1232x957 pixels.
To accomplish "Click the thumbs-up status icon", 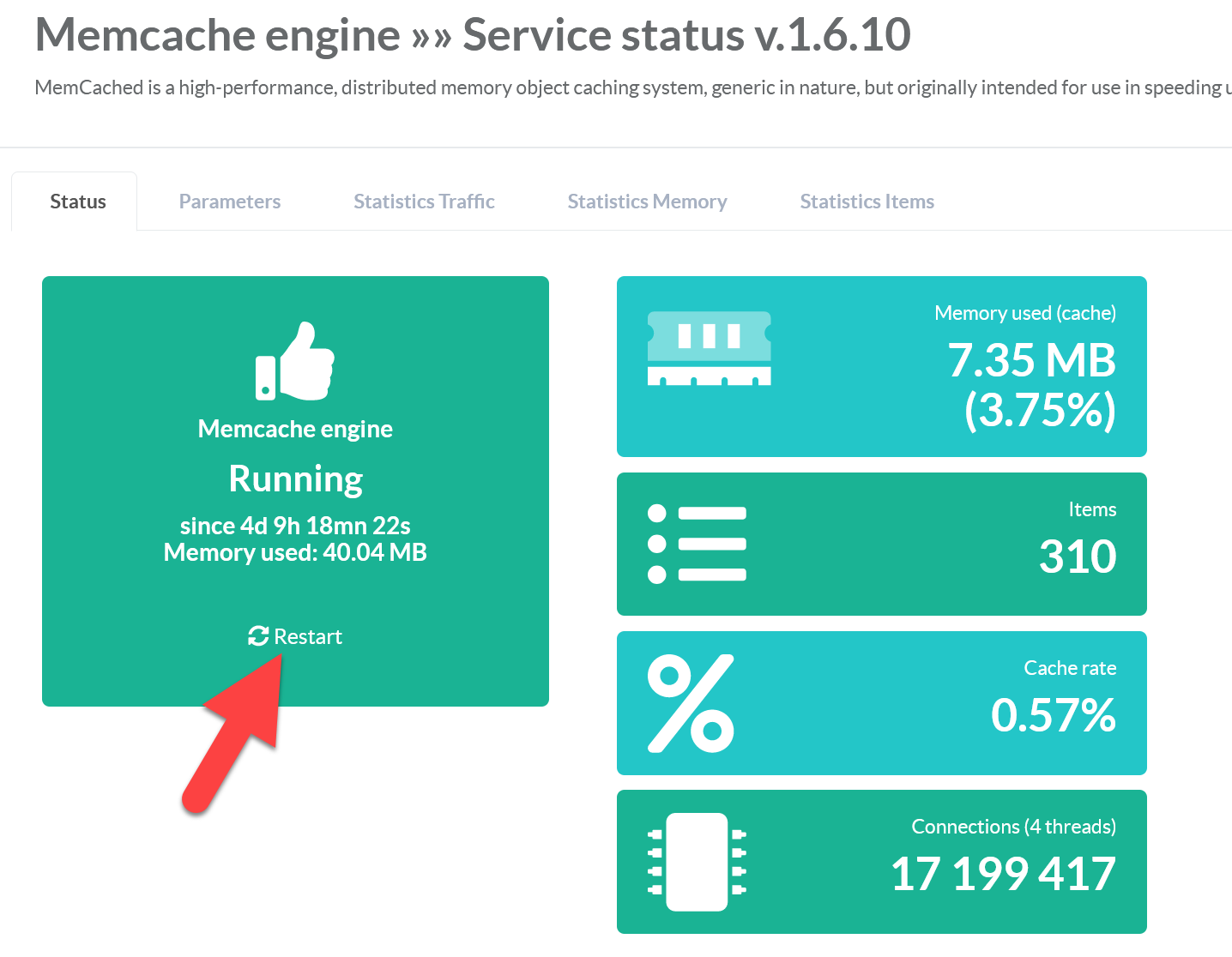I will 295,361.
